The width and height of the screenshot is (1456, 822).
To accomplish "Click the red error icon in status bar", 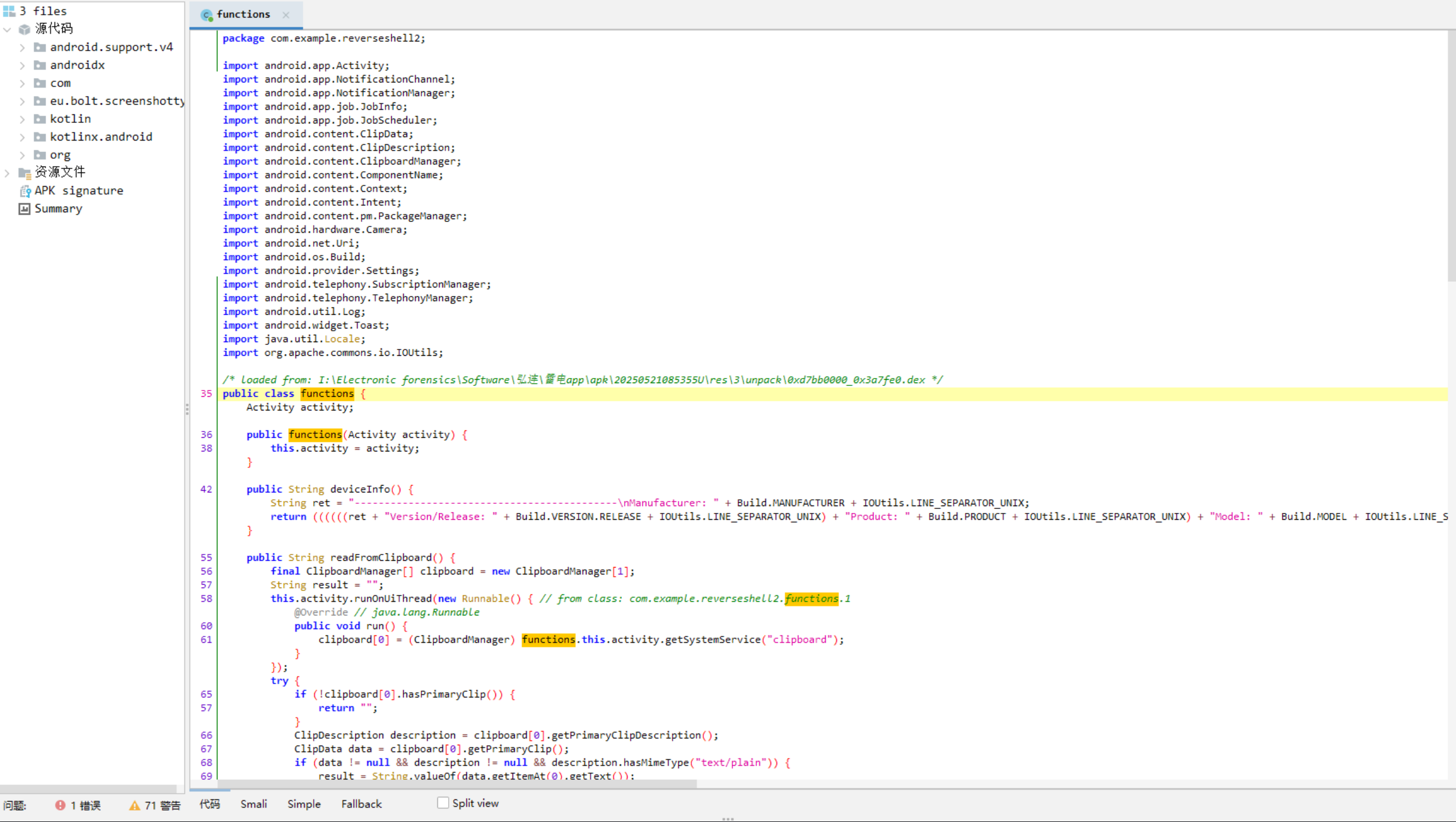I will point(60,805).
